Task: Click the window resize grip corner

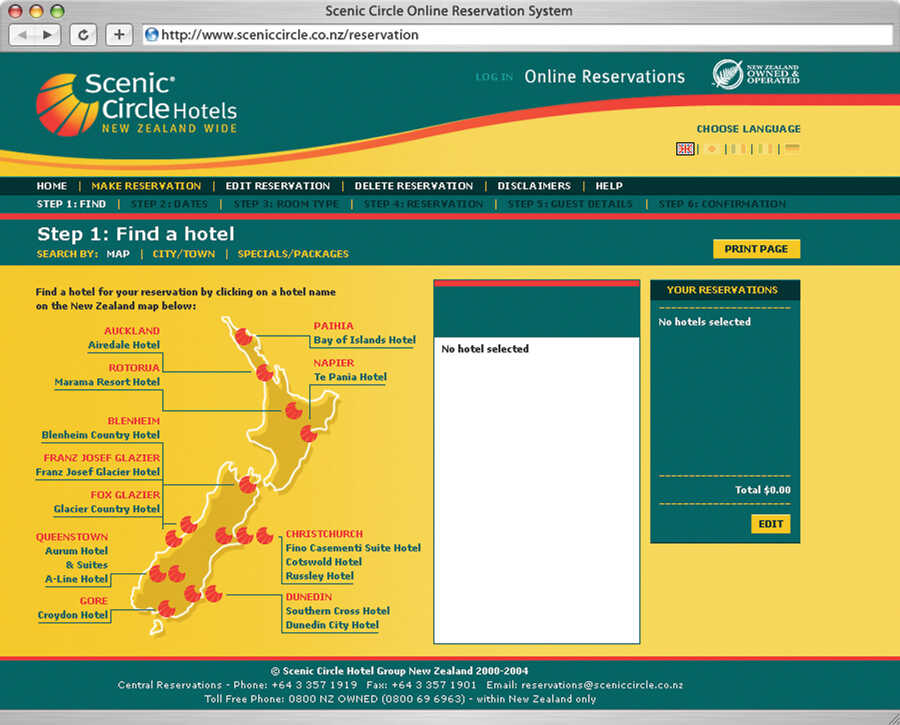Action: (893, 718)
